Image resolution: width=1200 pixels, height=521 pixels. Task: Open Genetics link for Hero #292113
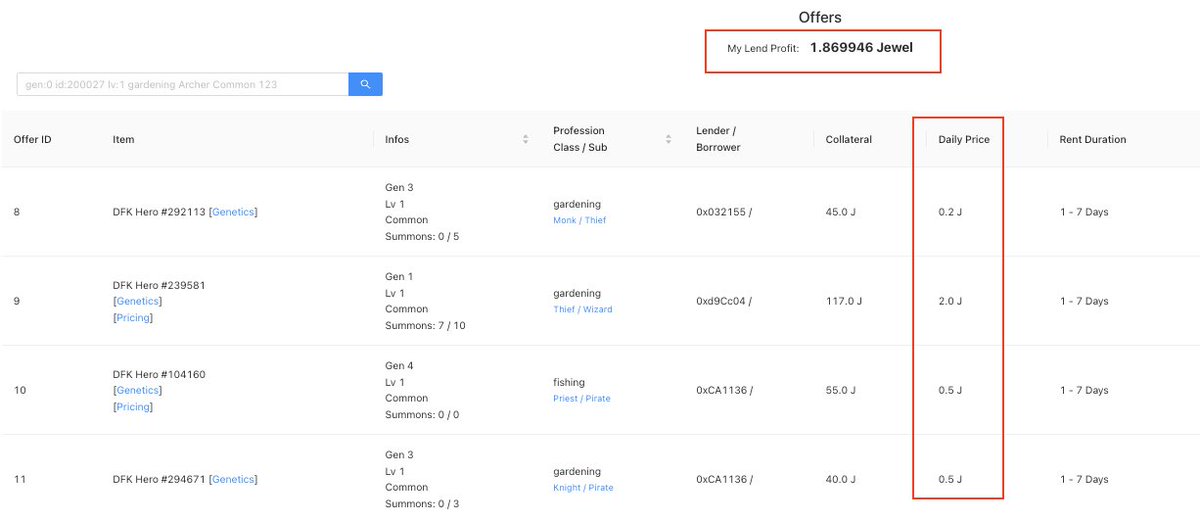pos(233,212)
